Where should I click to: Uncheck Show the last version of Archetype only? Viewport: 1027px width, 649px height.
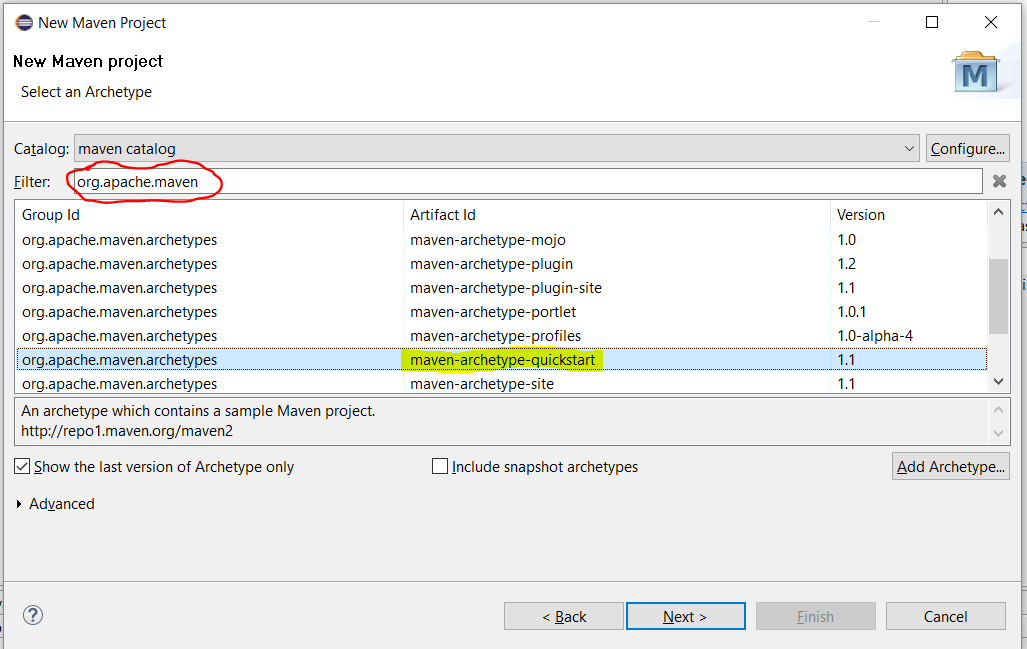pos(22,466)
